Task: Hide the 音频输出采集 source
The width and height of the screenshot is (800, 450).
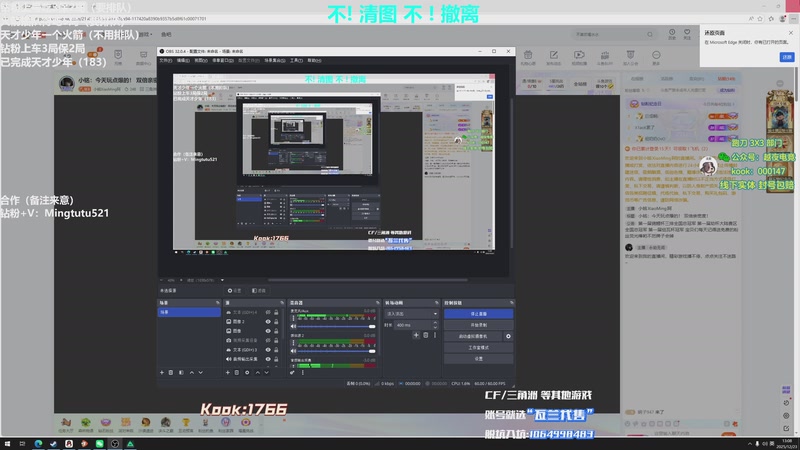Action: point(268,359)
